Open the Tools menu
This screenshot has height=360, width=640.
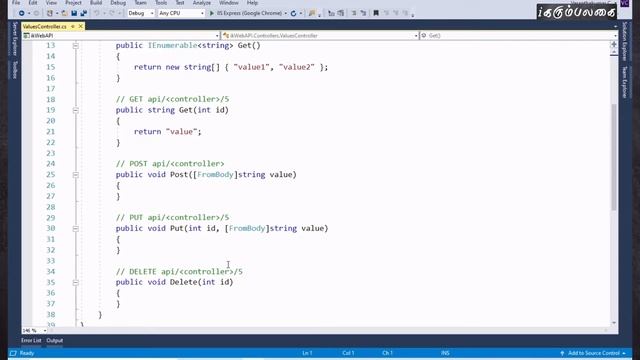pyautogui.click(x=161, y=3)
